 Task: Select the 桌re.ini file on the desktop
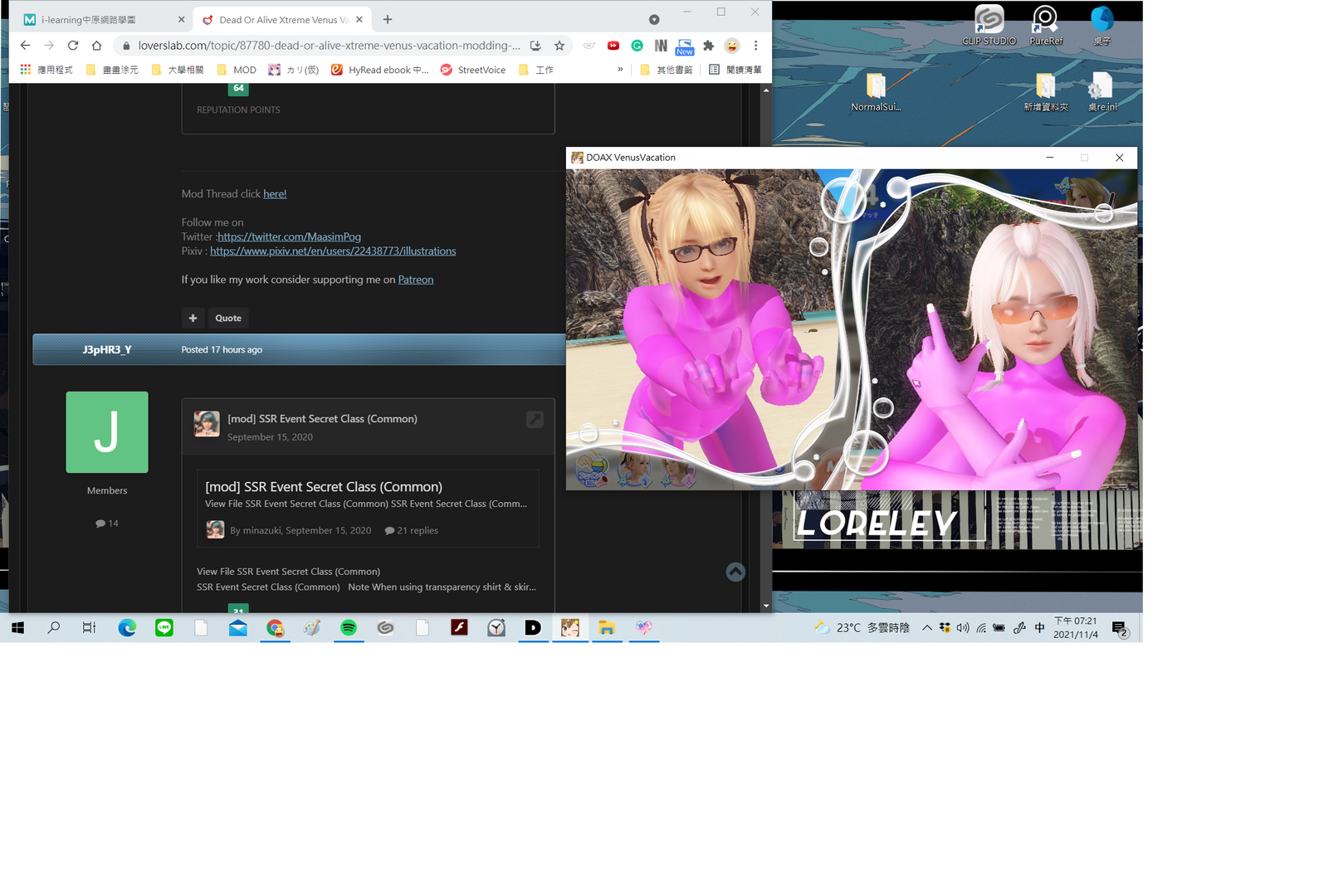pos(1102,92)
